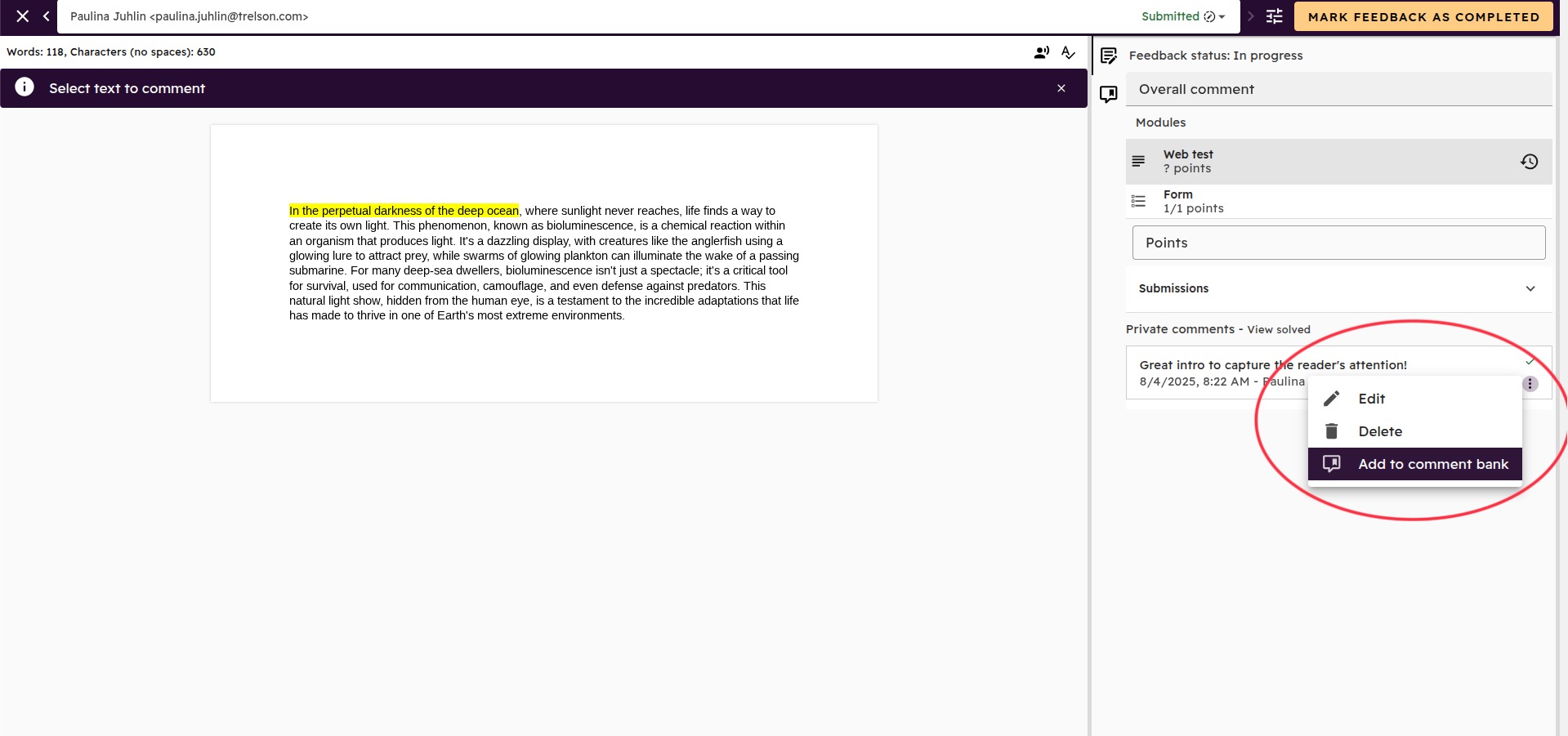Click the text-to-speech voice icon
This screenshot has width=1568, height=736.
1041,52
